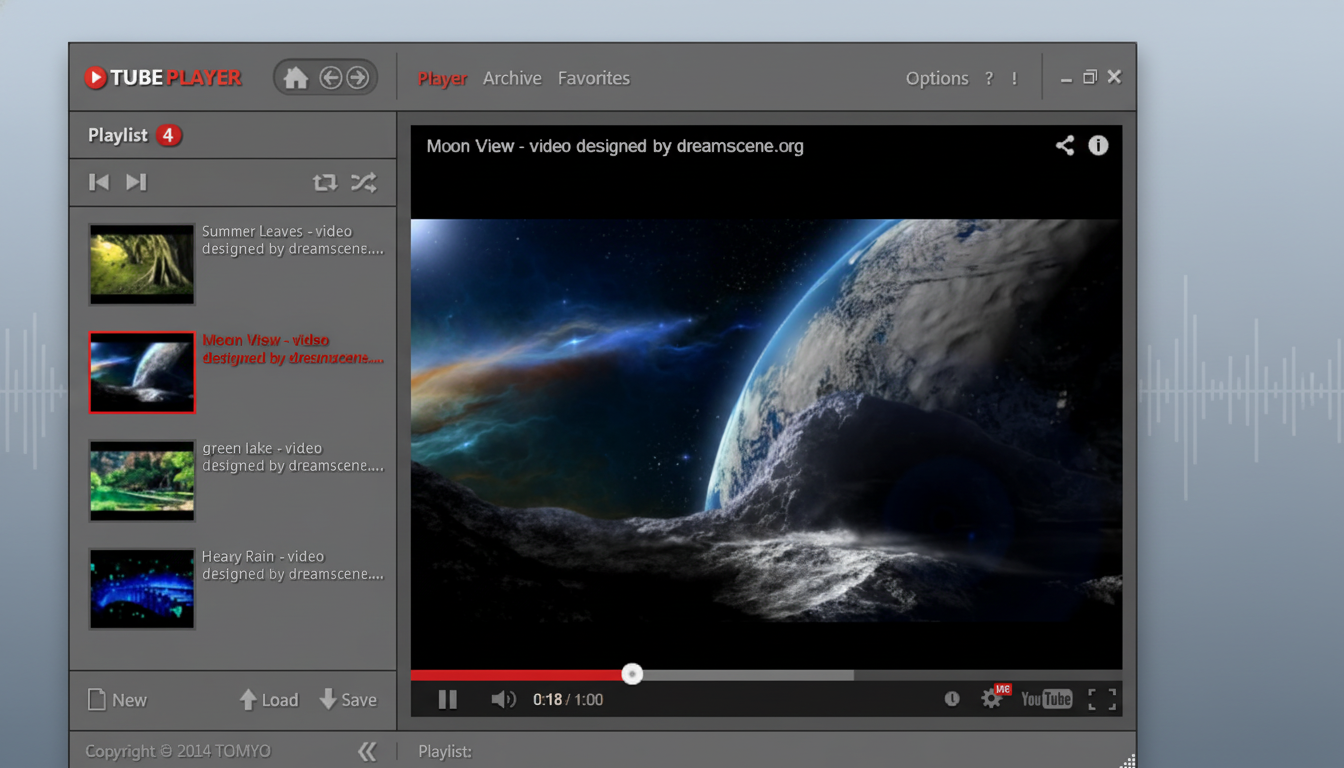
Task: Show video info with the i icon
Action: (x=1098, y=146)
